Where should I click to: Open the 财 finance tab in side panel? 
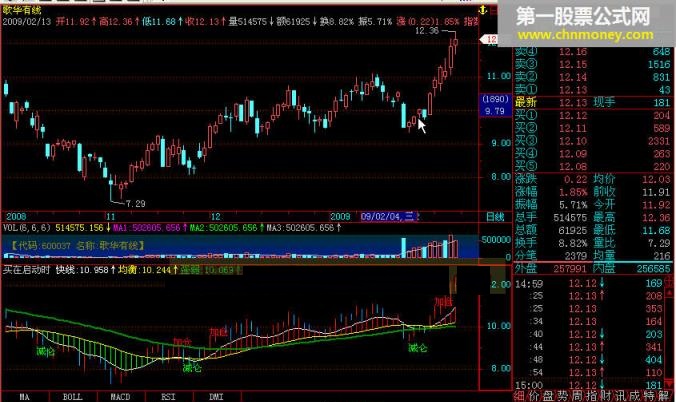606,396
